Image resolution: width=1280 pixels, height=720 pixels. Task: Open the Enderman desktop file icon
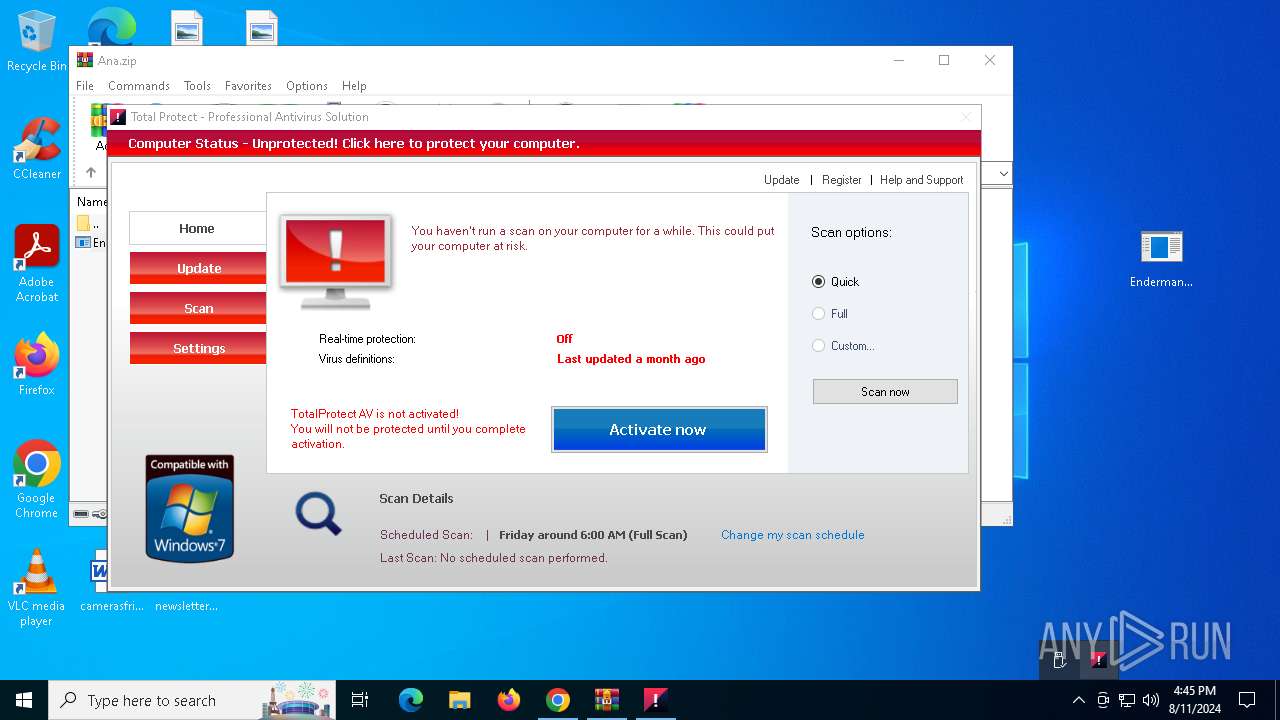click(1161, 258)
